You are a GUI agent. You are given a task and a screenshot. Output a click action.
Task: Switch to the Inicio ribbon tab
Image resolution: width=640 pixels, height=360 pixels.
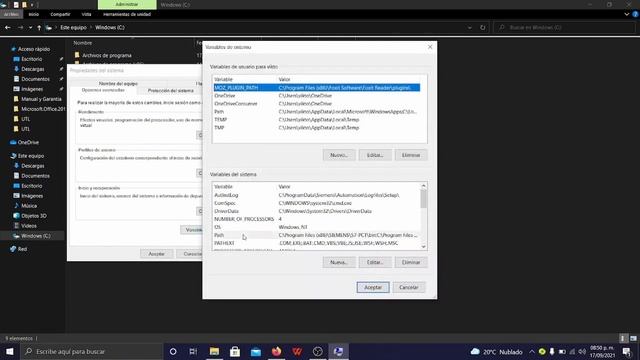(34, 14)
